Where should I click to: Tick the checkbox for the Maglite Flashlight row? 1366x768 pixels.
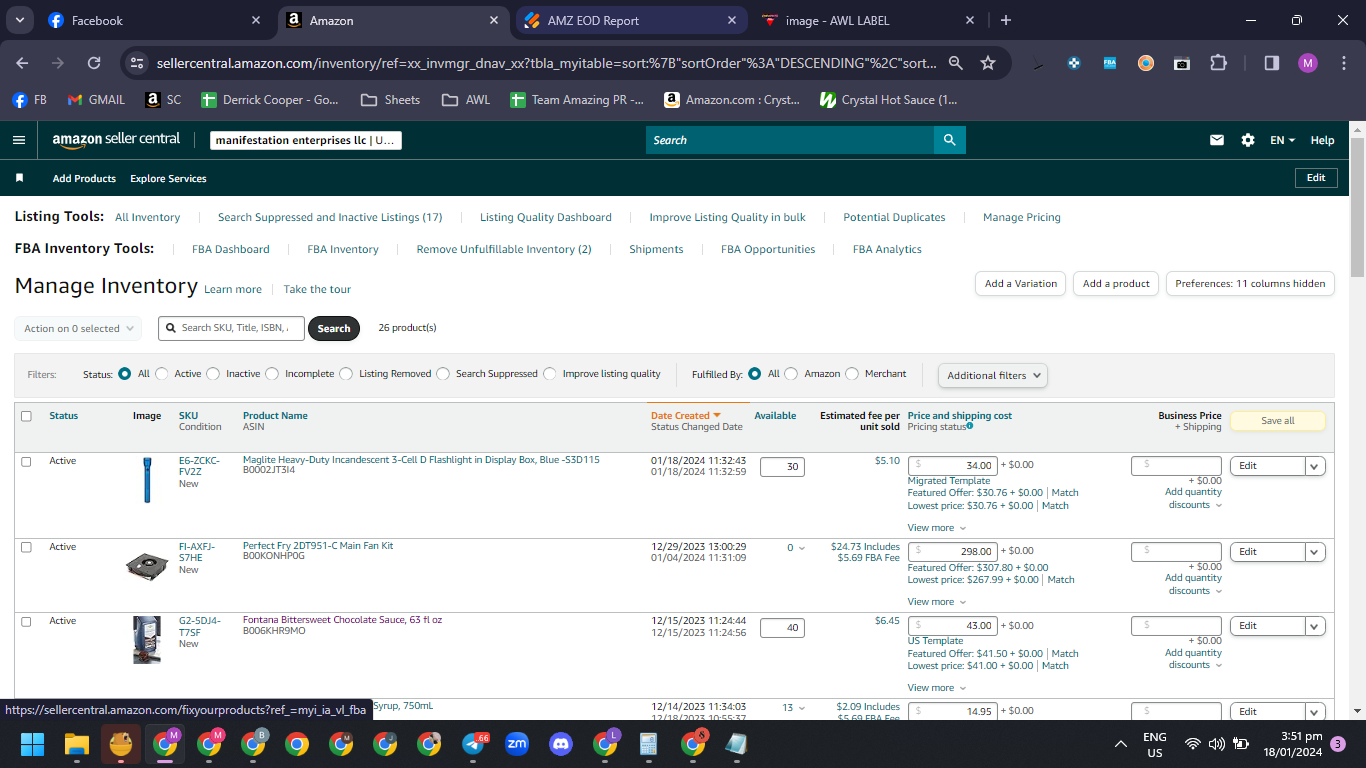26,462
